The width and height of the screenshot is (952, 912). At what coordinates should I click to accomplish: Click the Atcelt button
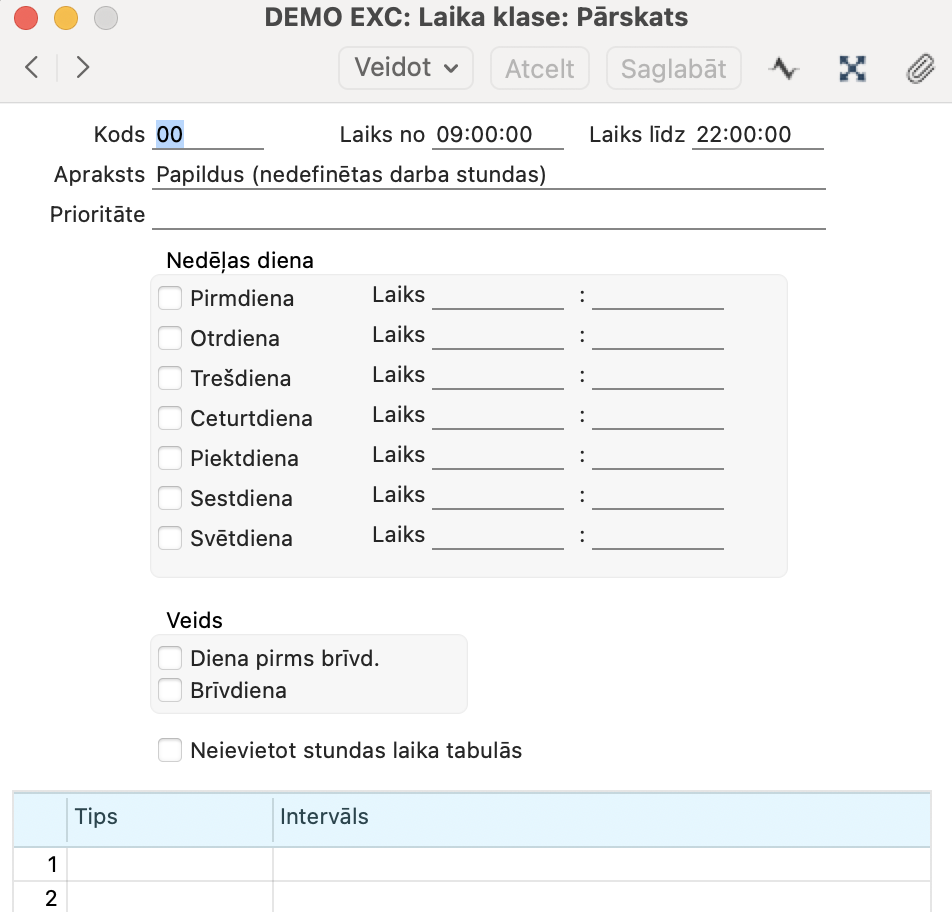tap(540, 68)
